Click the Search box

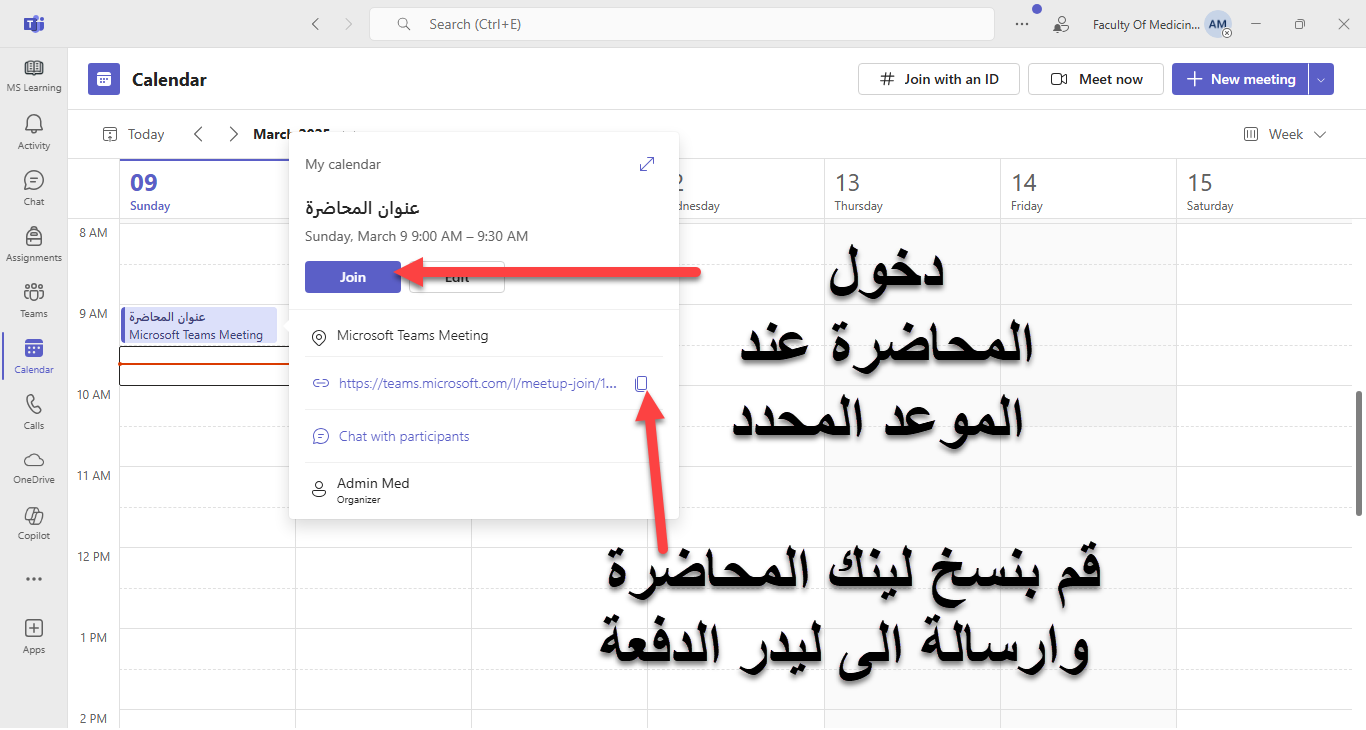[x=681, y=24]
